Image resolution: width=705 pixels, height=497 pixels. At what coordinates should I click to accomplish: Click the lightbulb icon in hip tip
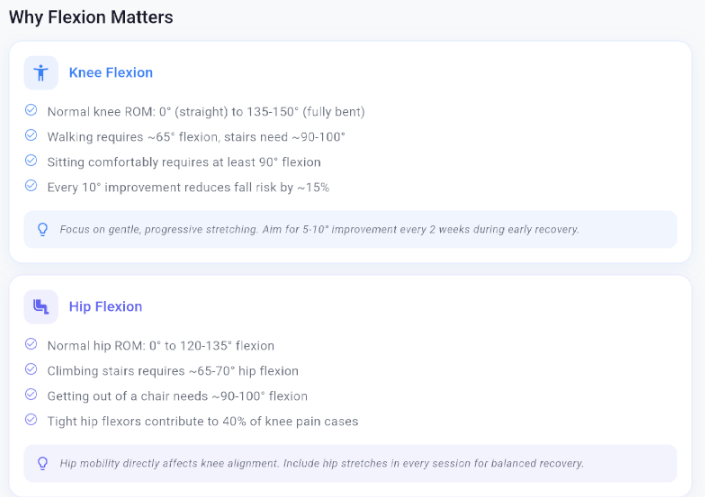(43, 463)
